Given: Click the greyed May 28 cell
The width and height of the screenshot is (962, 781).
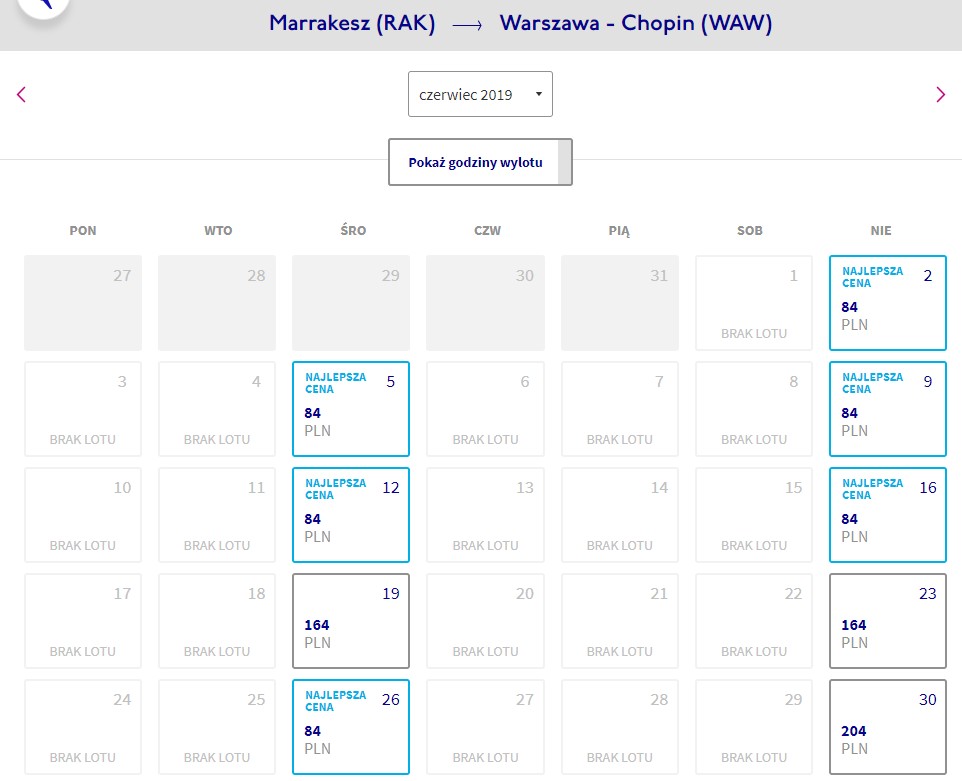Looking at the screenshot, I should tap(217, 303).
